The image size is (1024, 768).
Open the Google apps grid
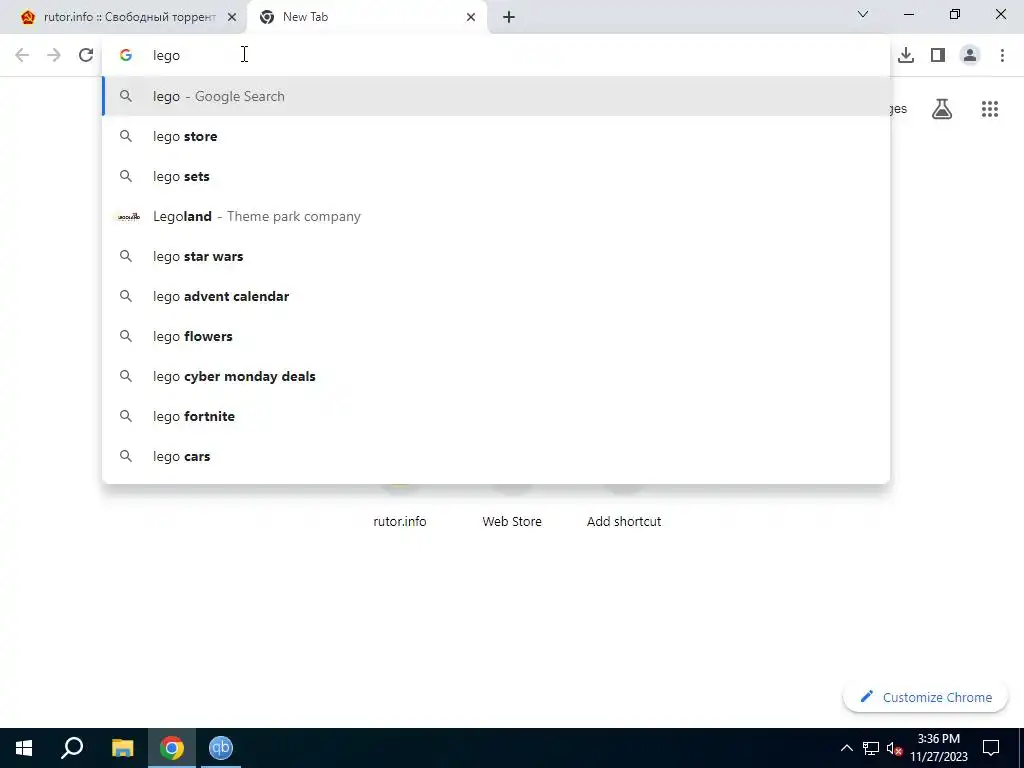coord(989,109)
